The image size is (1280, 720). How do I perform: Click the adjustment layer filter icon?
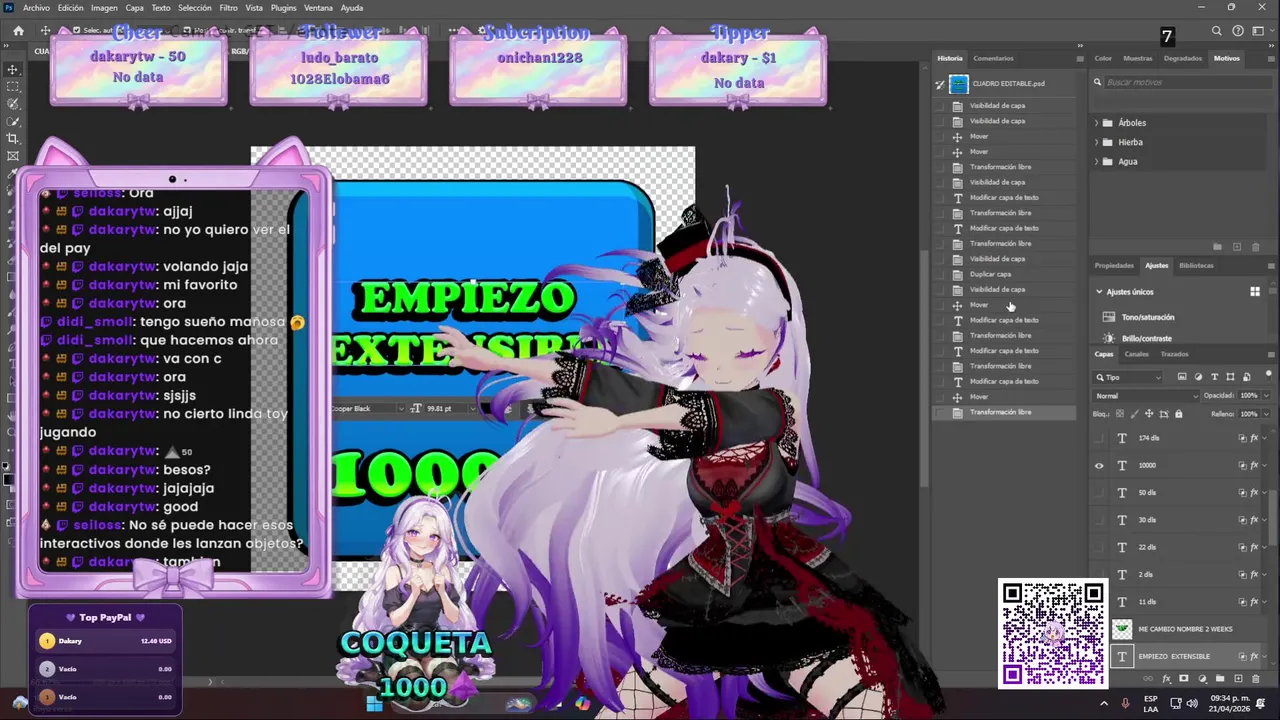1198,377
